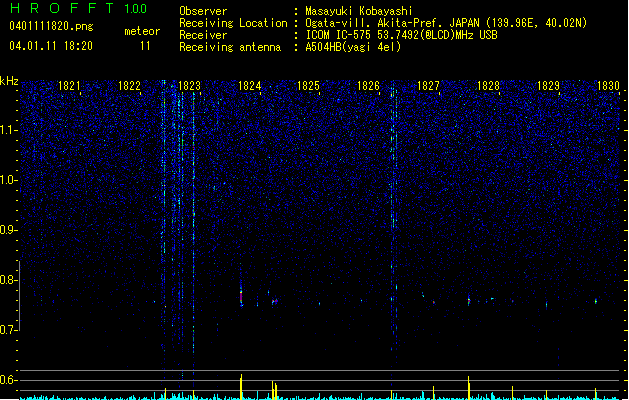Click the bright magenta meteor echo near 1824

(x=241, y=297)
